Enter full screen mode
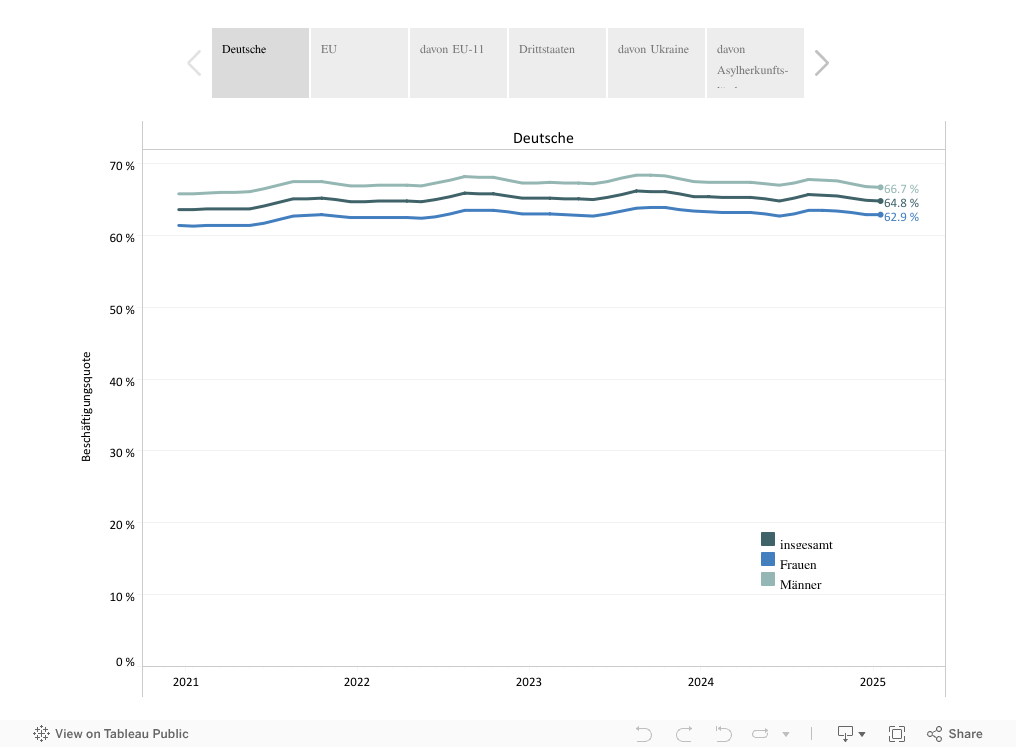Screen dimensions: 1016x747 coord(897,734)
